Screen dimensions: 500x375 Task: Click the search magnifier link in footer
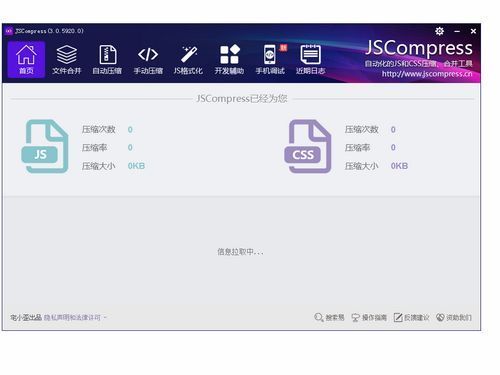pyautogui.click(x=329, y=318)
